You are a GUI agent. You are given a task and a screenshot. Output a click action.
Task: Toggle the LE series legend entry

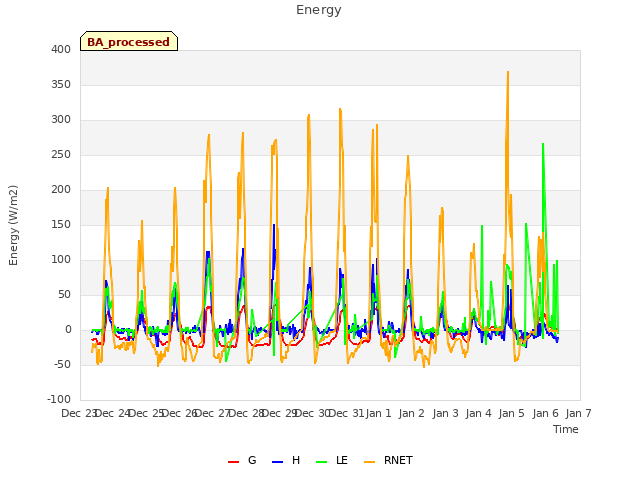tap(332, 460)
